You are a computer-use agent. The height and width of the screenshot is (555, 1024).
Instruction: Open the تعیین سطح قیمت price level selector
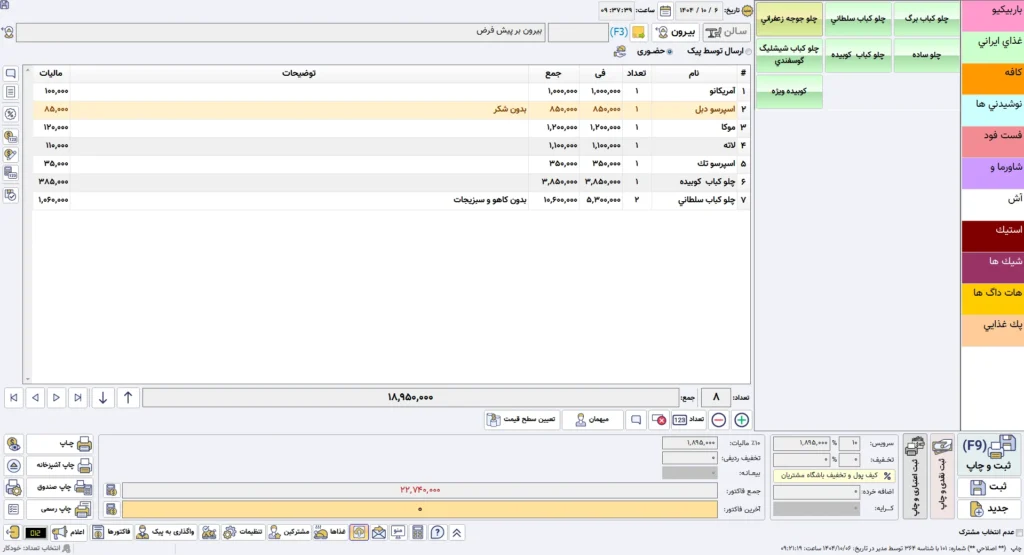[521, 420]
